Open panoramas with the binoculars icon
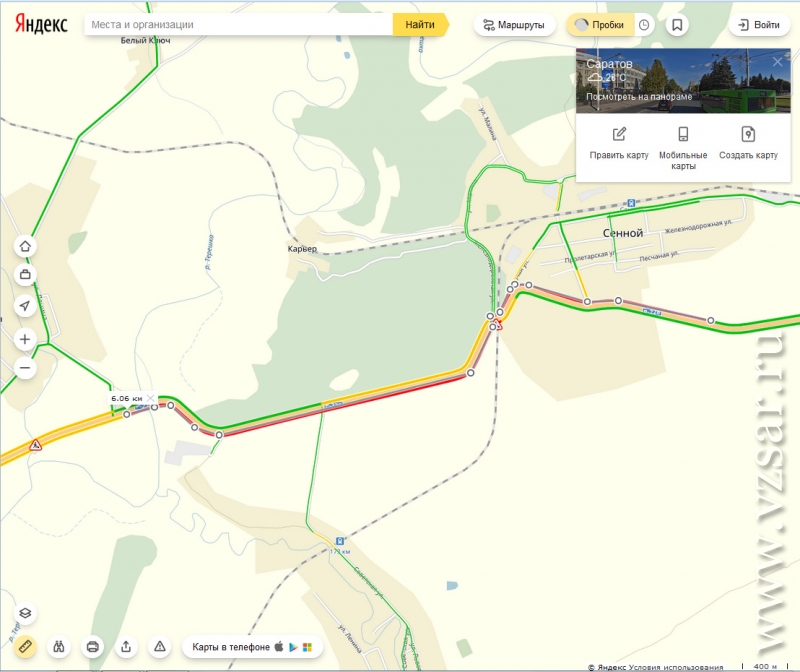Screen dimensions: 800x672 pyautogui.click(x=59, y=647)
